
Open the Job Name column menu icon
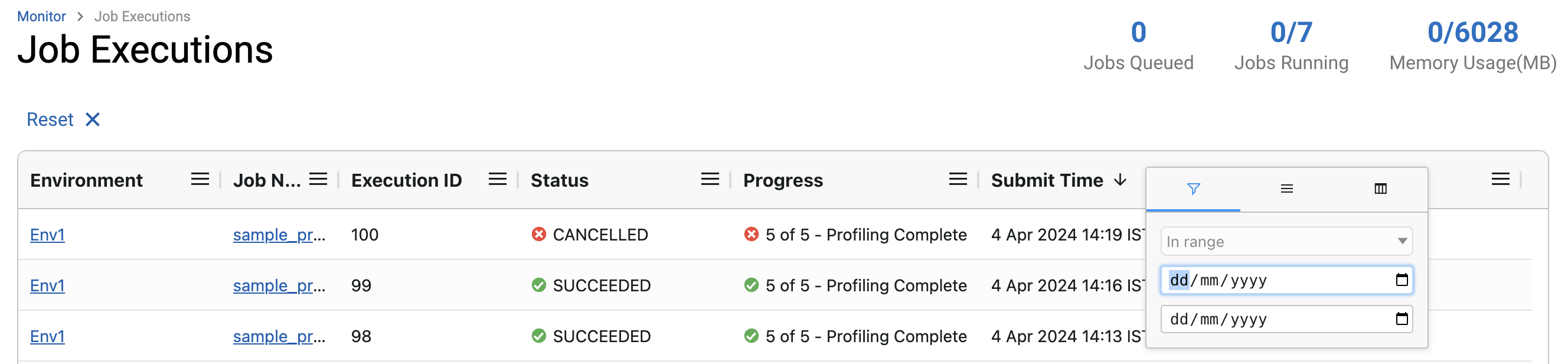(318, 179)
